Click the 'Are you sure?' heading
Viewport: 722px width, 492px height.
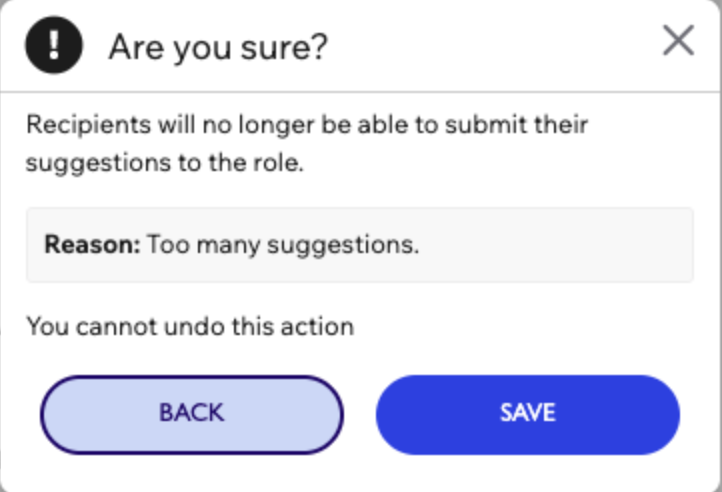tap(218, 47)
